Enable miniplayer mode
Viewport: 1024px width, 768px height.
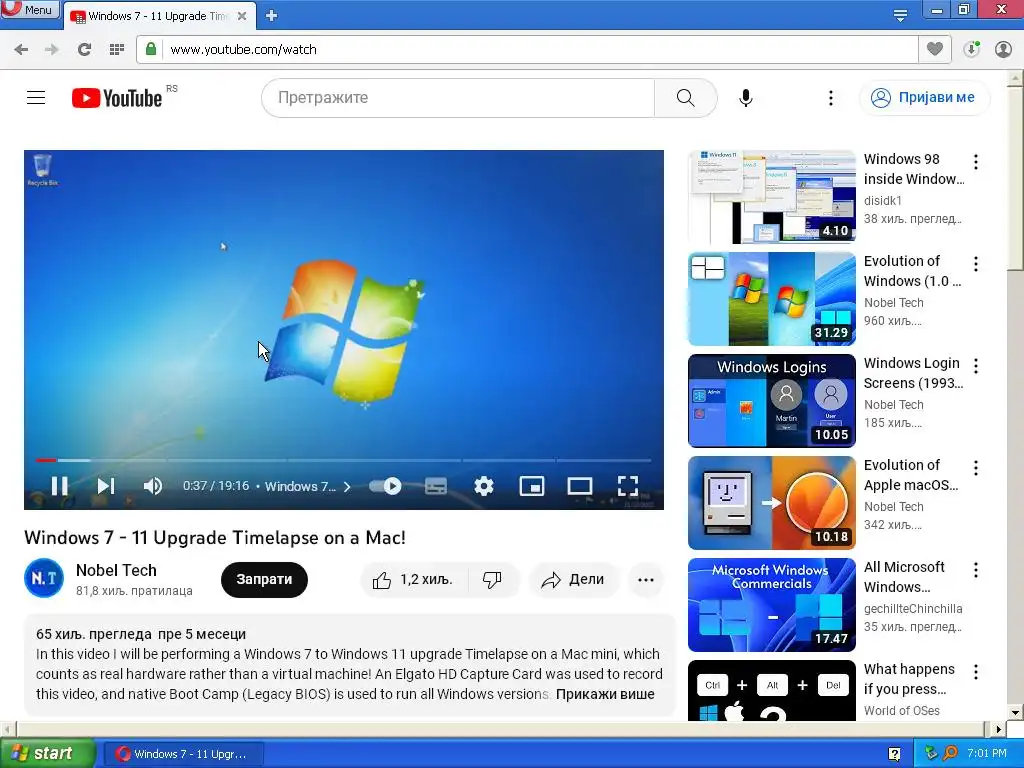[532, 486]
